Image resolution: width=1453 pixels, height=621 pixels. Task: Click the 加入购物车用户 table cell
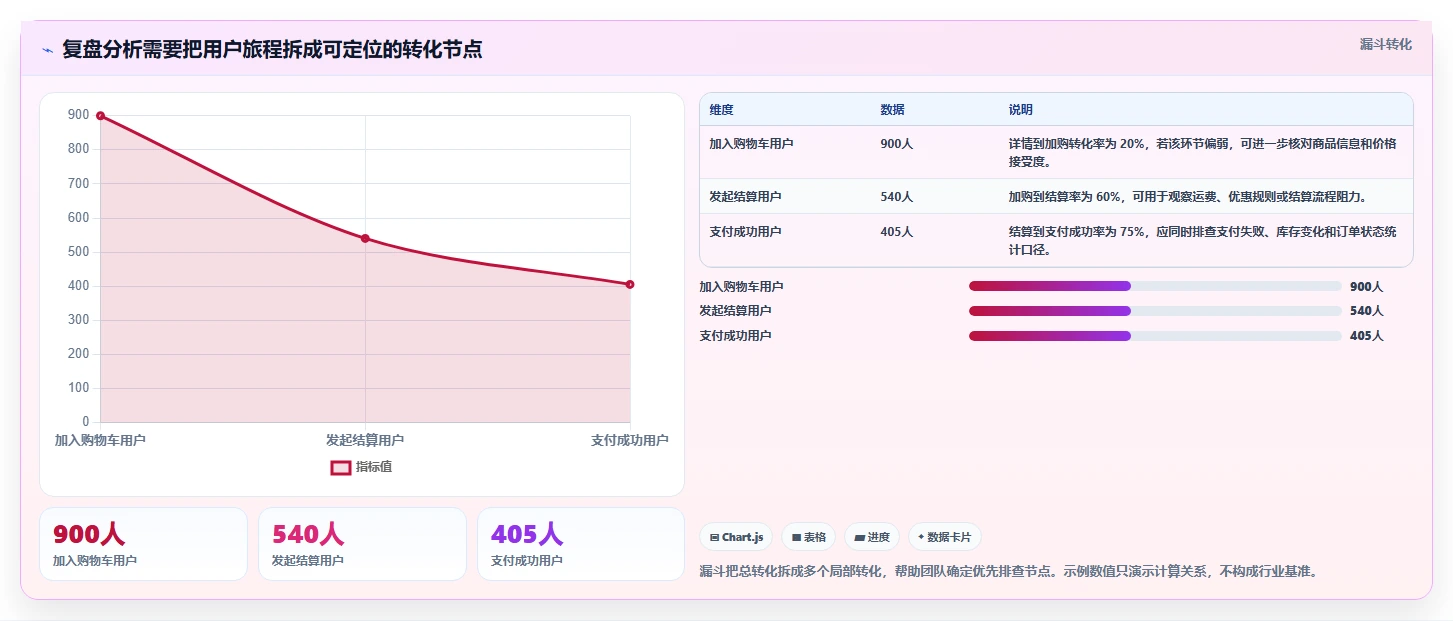click(785, 153)
